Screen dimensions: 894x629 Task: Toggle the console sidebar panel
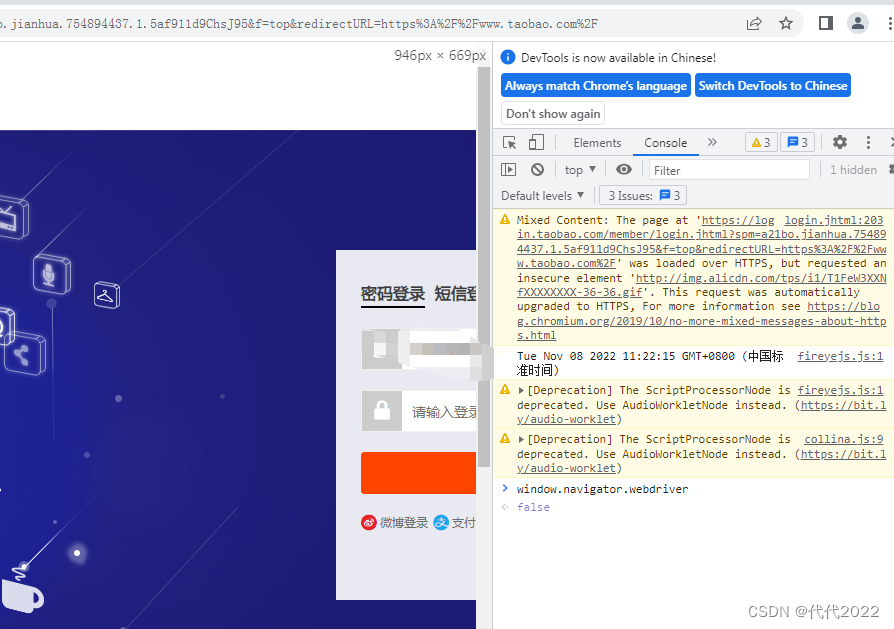tap(507, 169)
